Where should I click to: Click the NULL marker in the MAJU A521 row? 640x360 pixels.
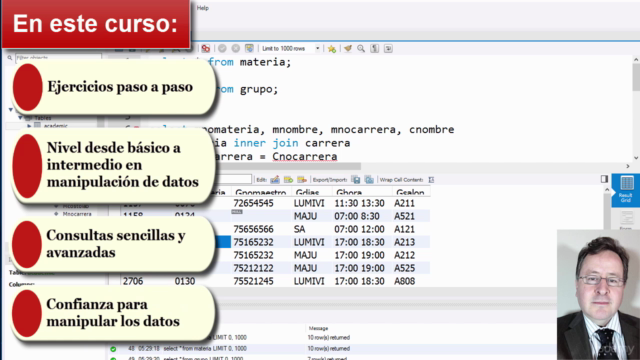click(237, 212)
